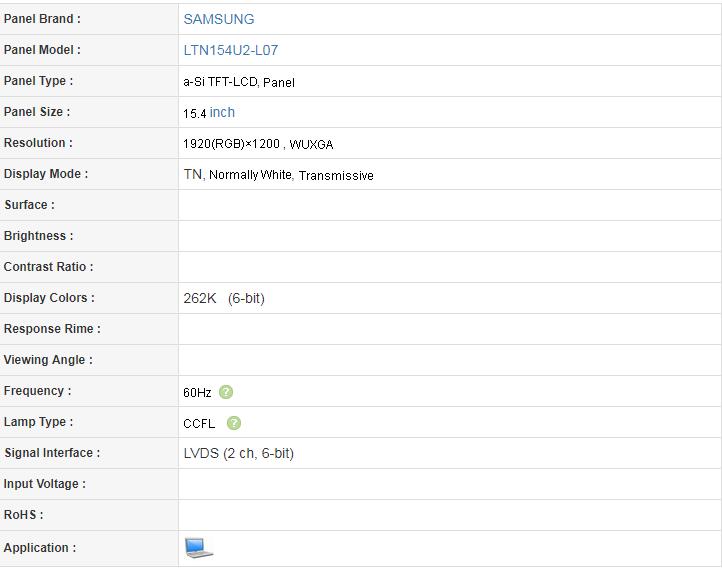The image size is (722, 569).
Task: Click the help icon next to CCFL
Action: click(x=233, y=423)
